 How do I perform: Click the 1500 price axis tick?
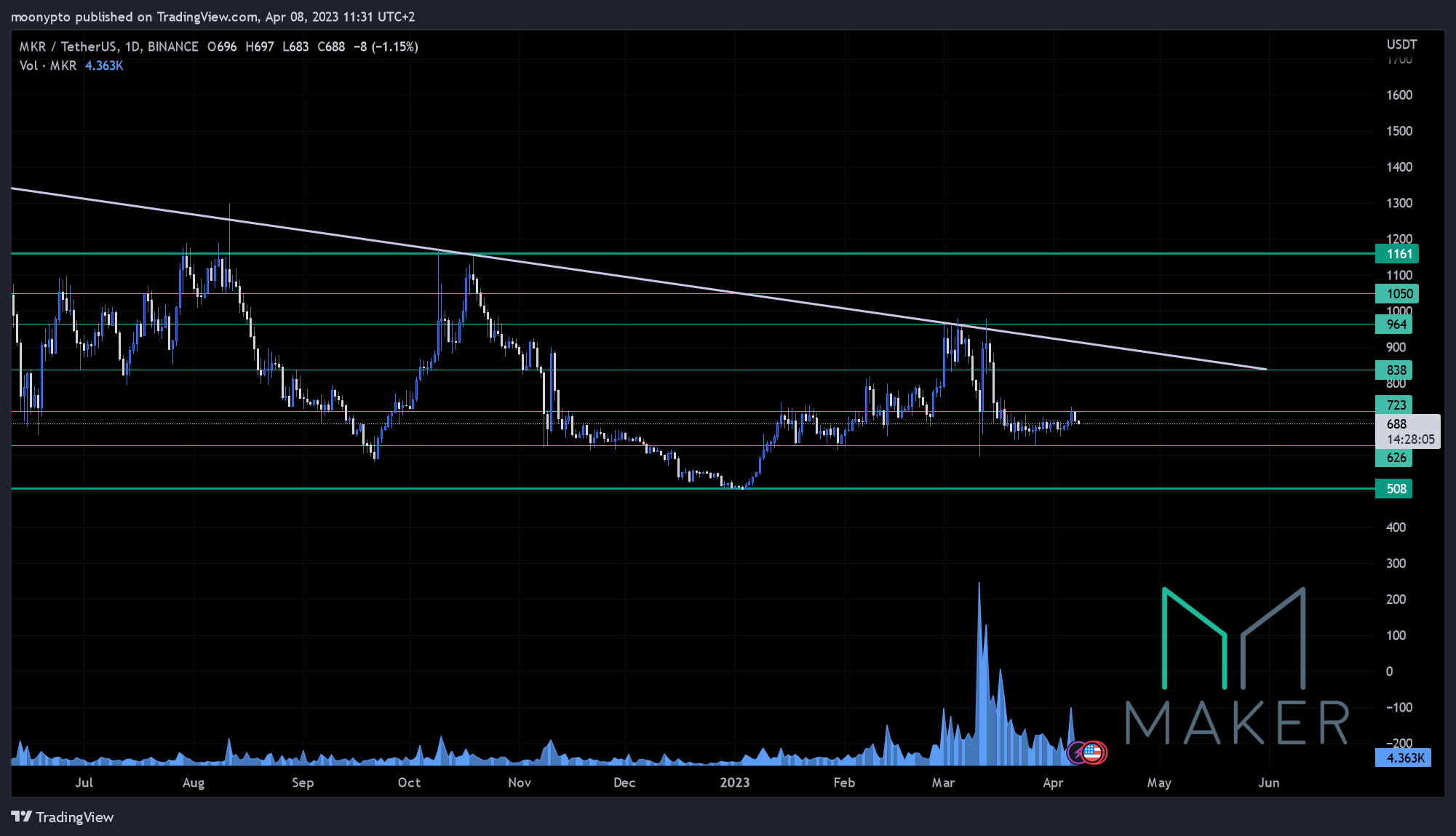(1399, 131)
